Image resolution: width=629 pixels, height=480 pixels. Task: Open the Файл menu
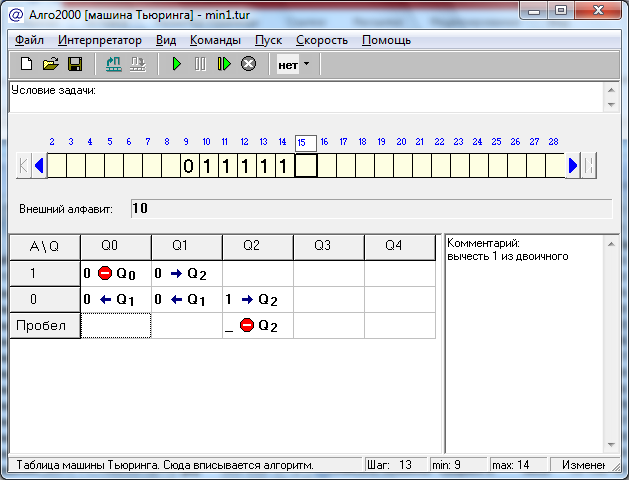[x=29, y=40]
